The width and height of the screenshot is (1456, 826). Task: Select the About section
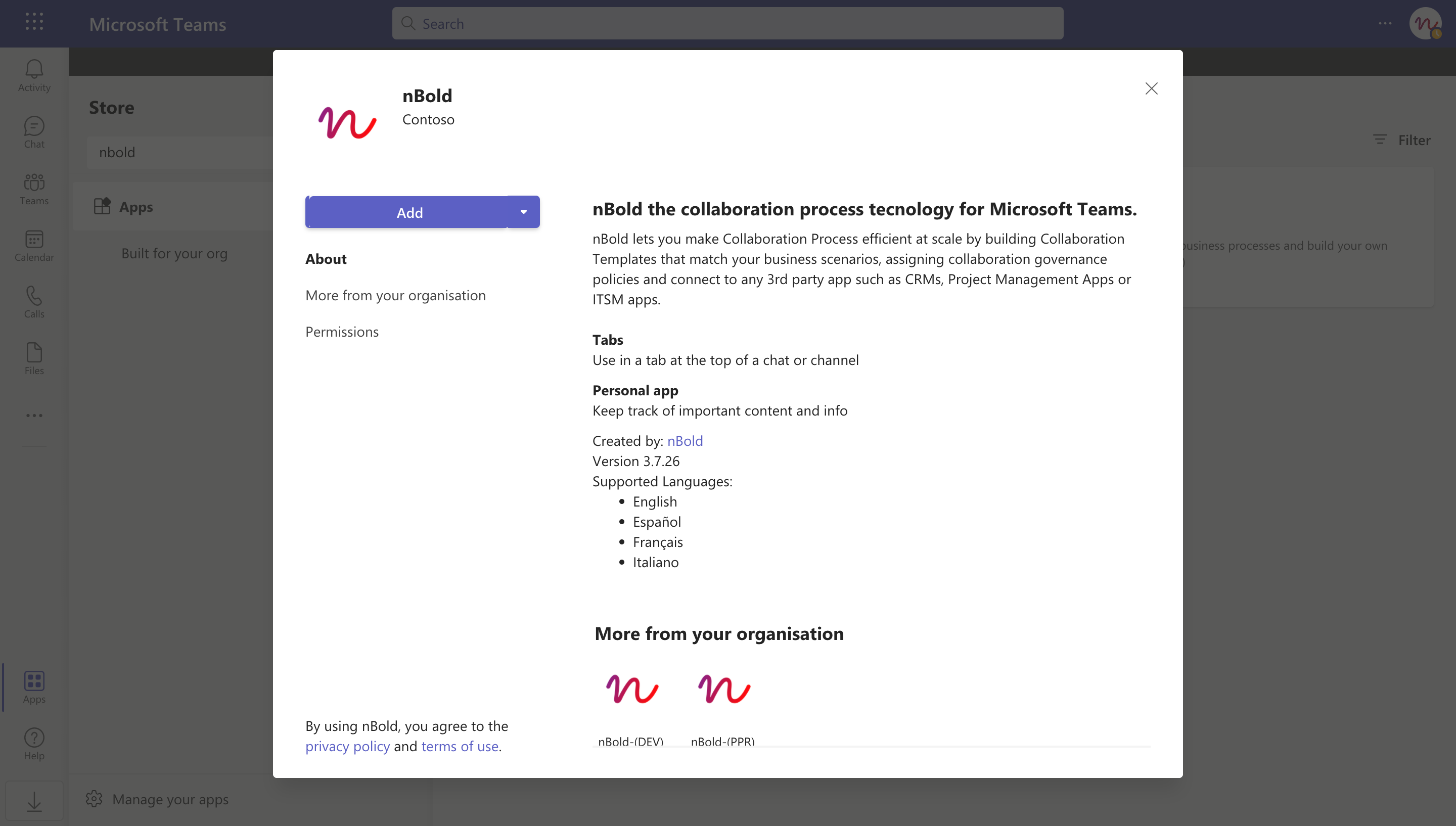(326, 259)
